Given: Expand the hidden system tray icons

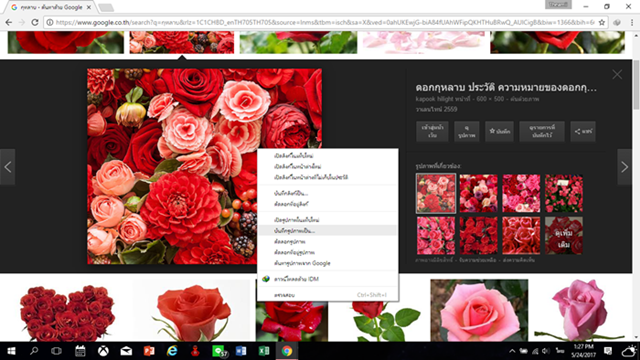Looking at the screenshot, I should [x=512, y=351].
